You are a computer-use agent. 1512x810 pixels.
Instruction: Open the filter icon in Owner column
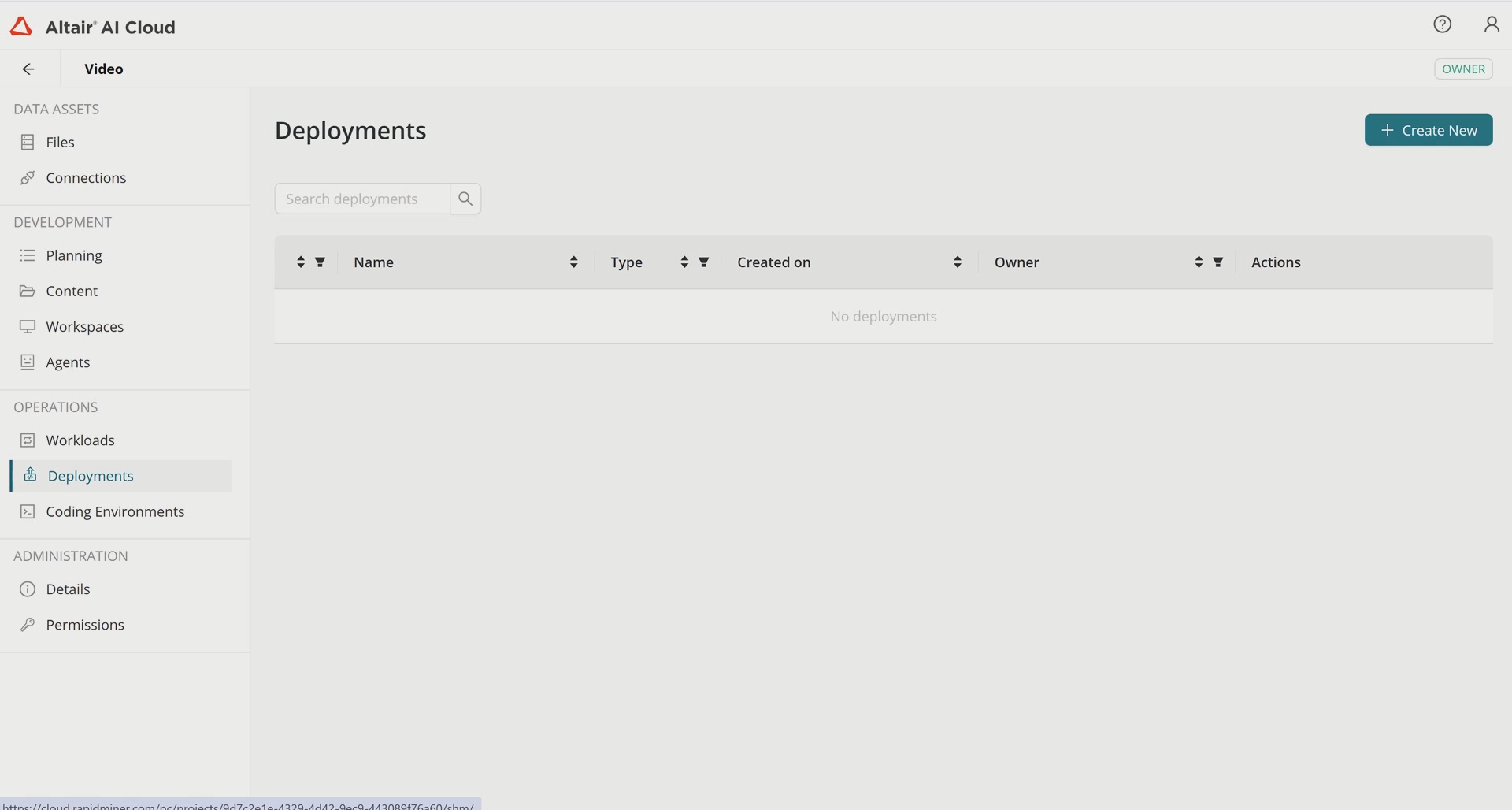(x=1217, y=262)
